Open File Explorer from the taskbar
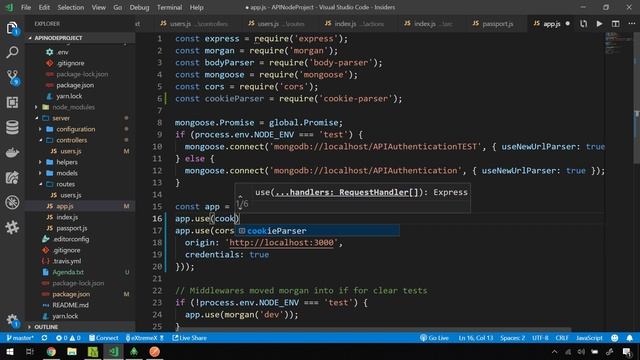This screenshot has width=640, height=360. [x=72, y=351]
